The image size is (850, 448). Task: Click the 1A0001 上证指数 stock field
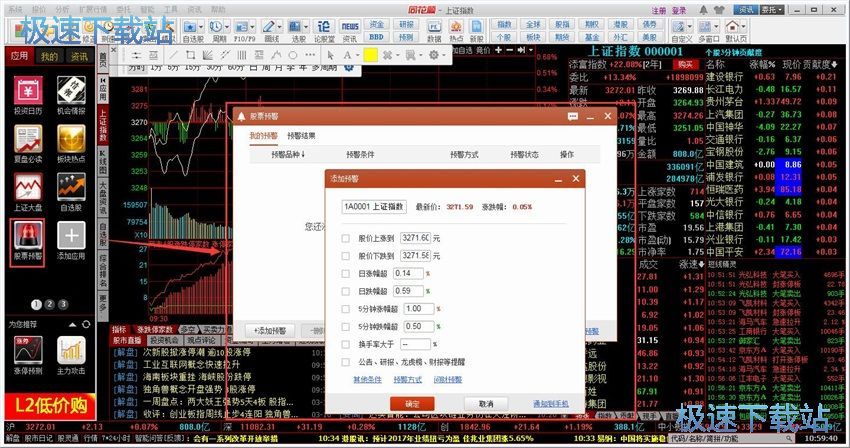pyautogui.click(x=374, y=207)
